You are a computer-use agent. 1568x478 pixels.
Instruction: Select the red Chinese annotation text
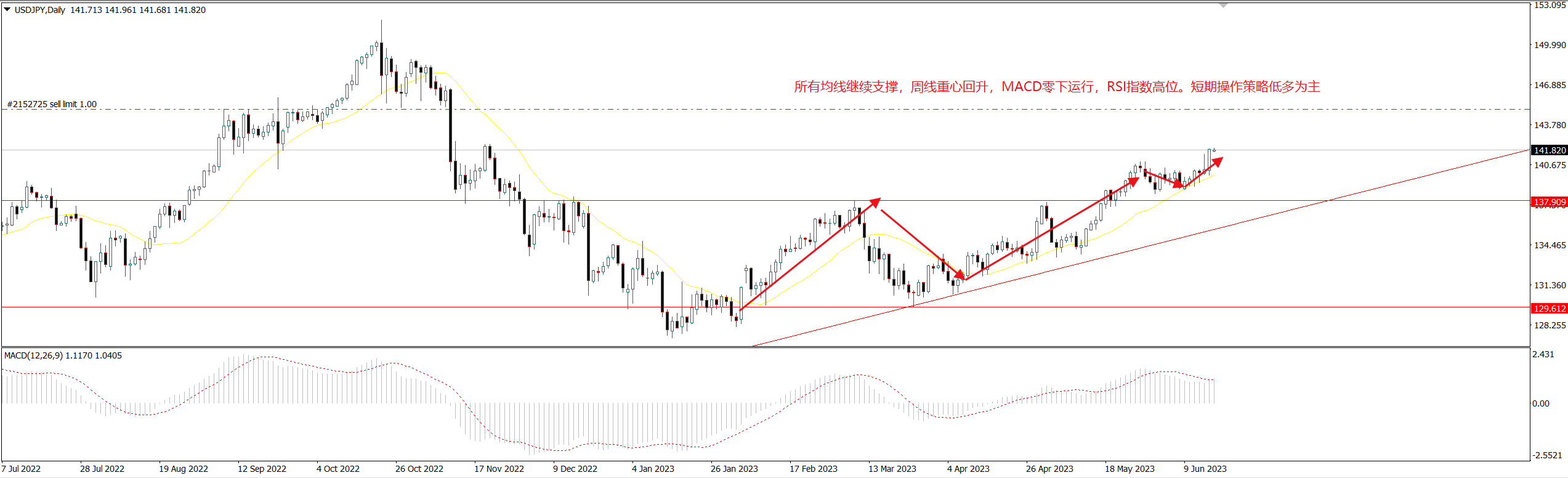[1056, 87]
